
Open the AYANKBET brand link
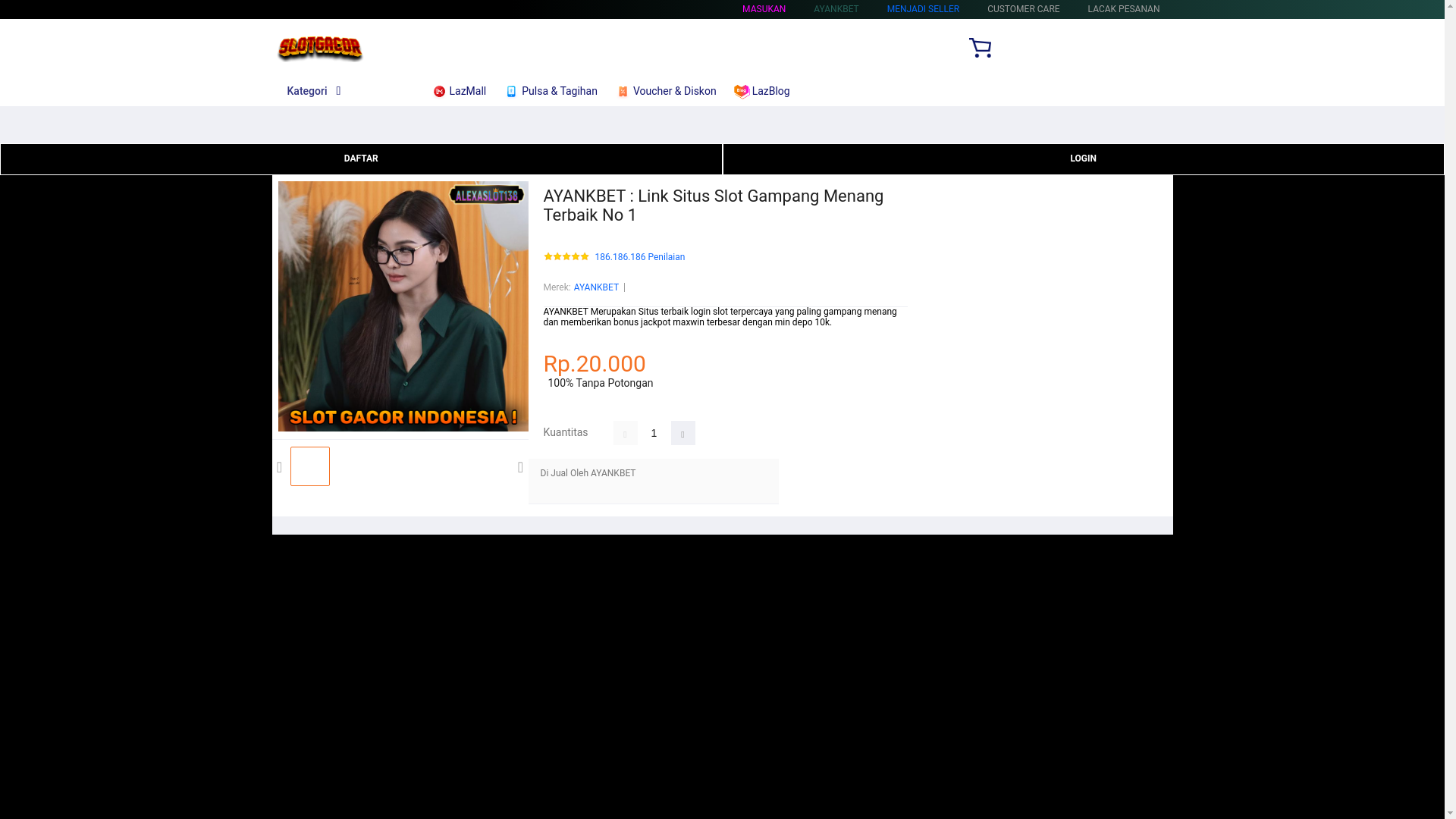tap(596, 287)
